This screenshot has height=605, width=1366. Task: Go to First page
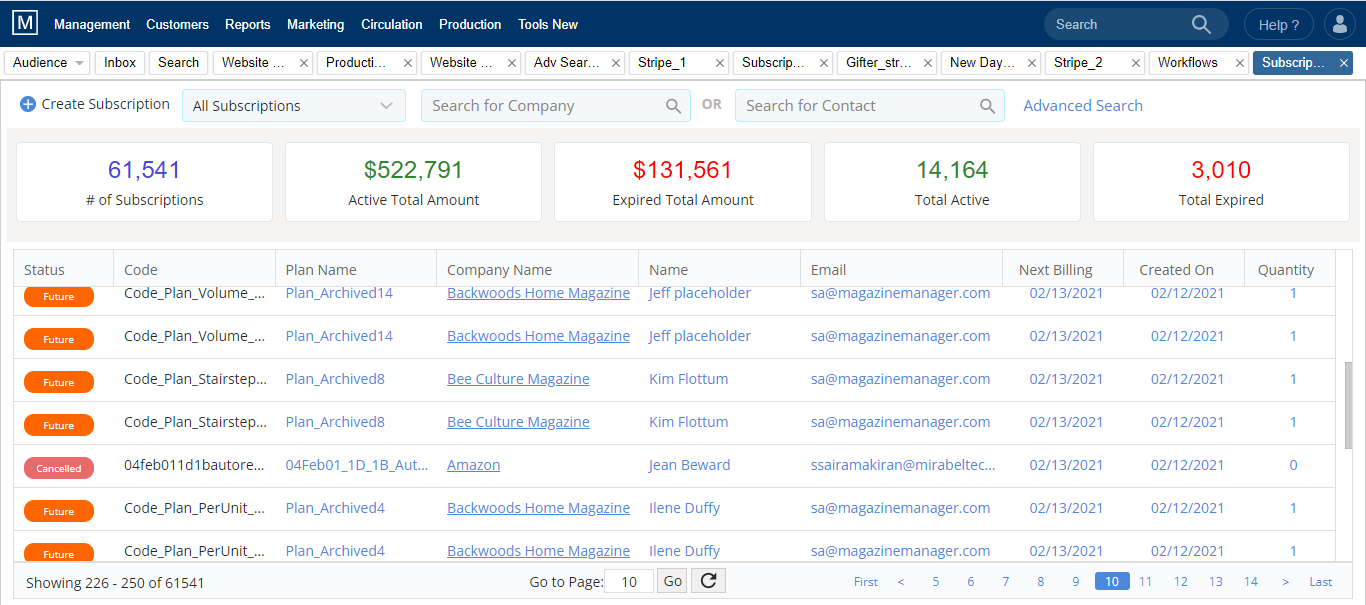[x=866, y=582]
